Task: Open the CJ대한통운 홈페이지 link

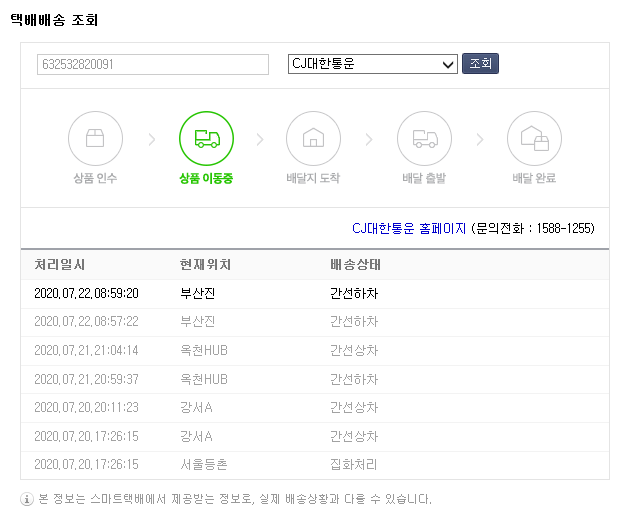Action: 409,228
